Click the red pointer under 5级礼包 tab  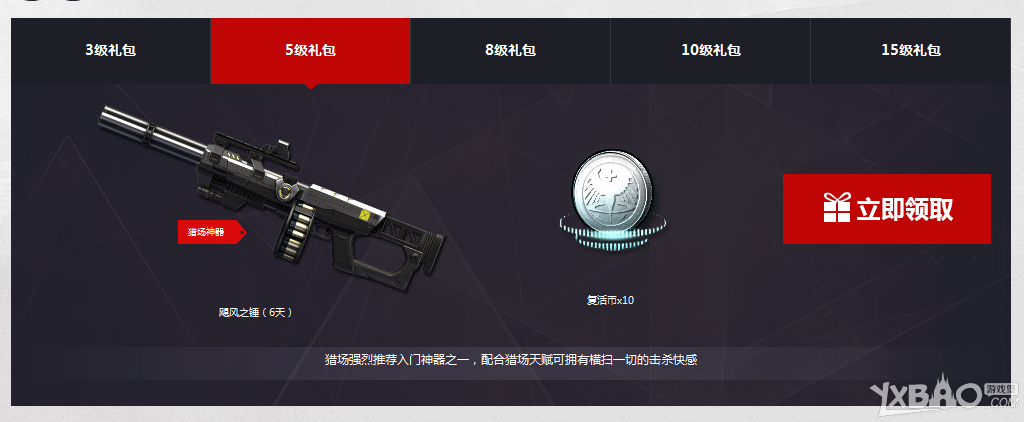[x=311, y=86]
